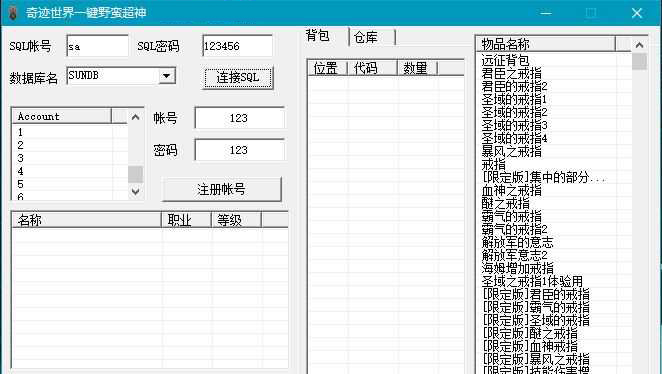Select item 解放军意志2
Image resolution: width=662 pixels, height=374 pixels.
coord(514,255)
